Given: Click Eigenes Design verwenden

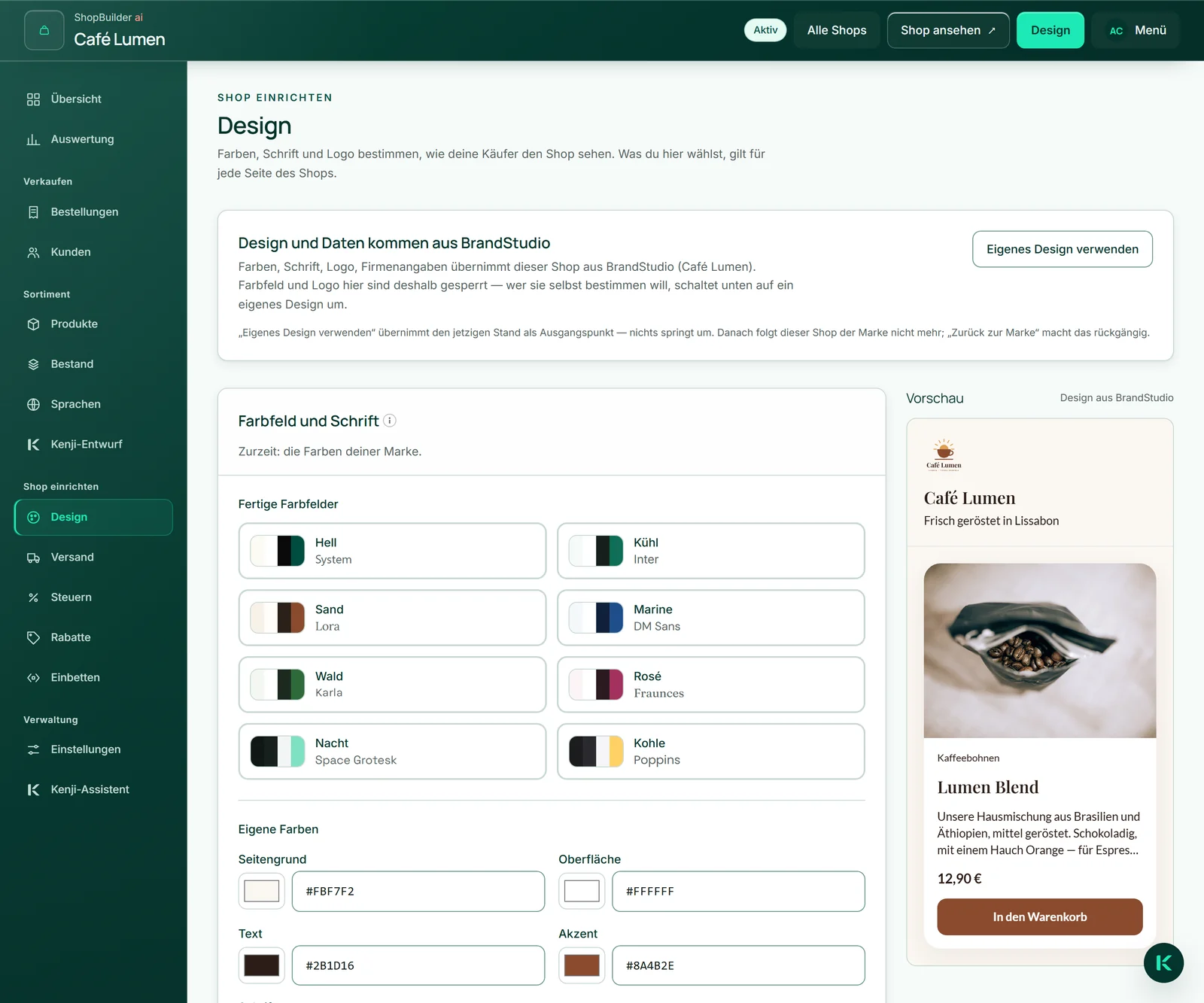Looking at the screenshot, I should click(x=1063, y=249).
